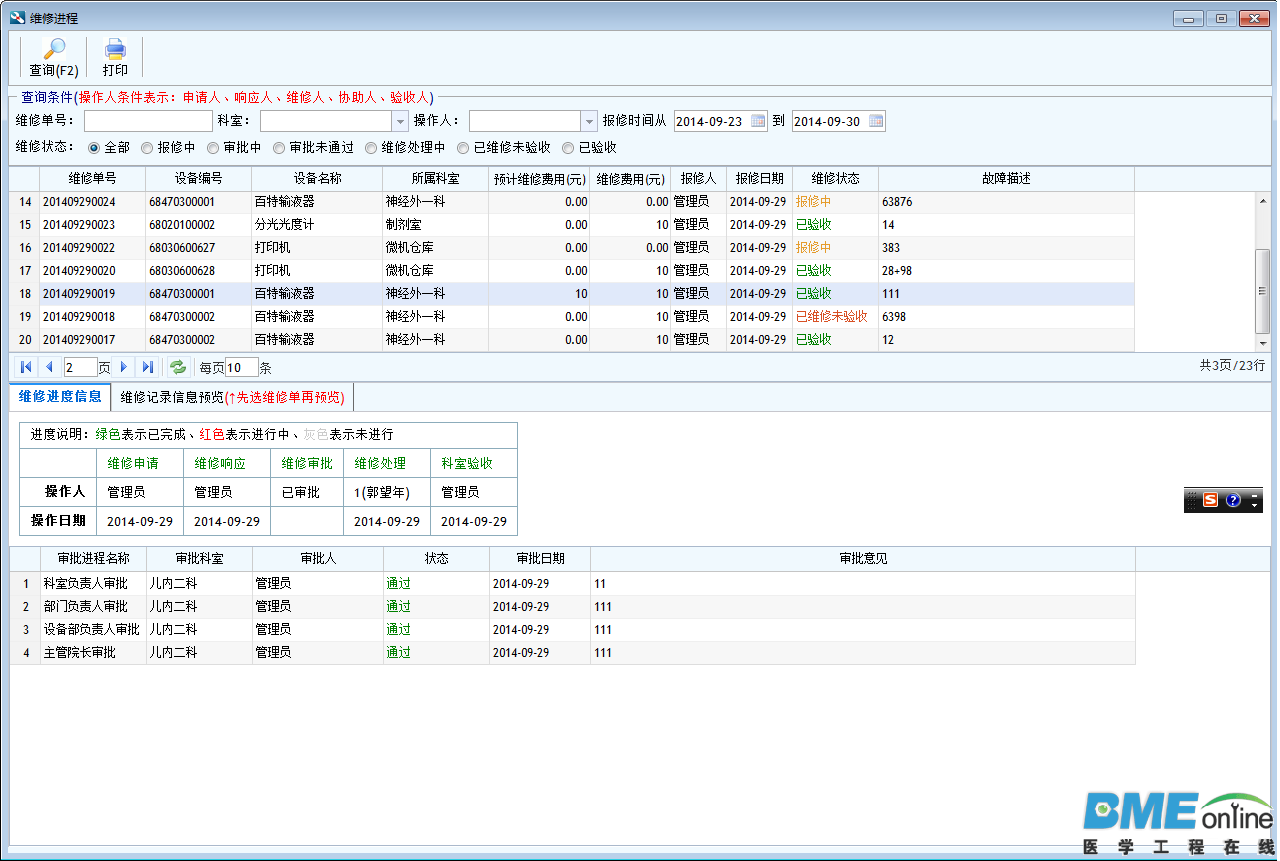This screenshot has height=861, width=1280.
Task: Select row with order 201409290018
Action: 572,316
